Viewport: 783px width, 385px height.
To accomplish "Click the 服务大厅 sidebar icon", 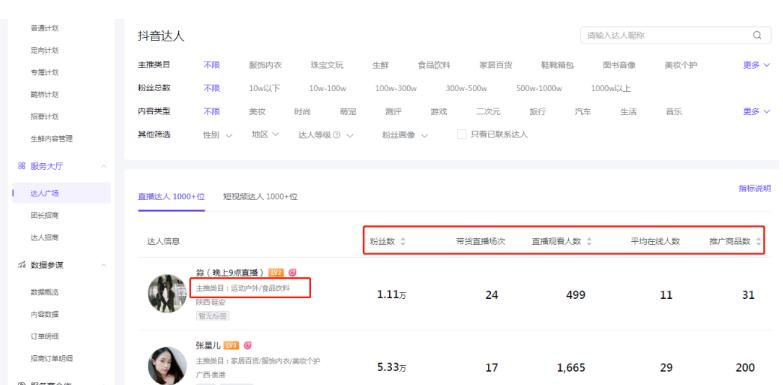I will pos(21,166).
